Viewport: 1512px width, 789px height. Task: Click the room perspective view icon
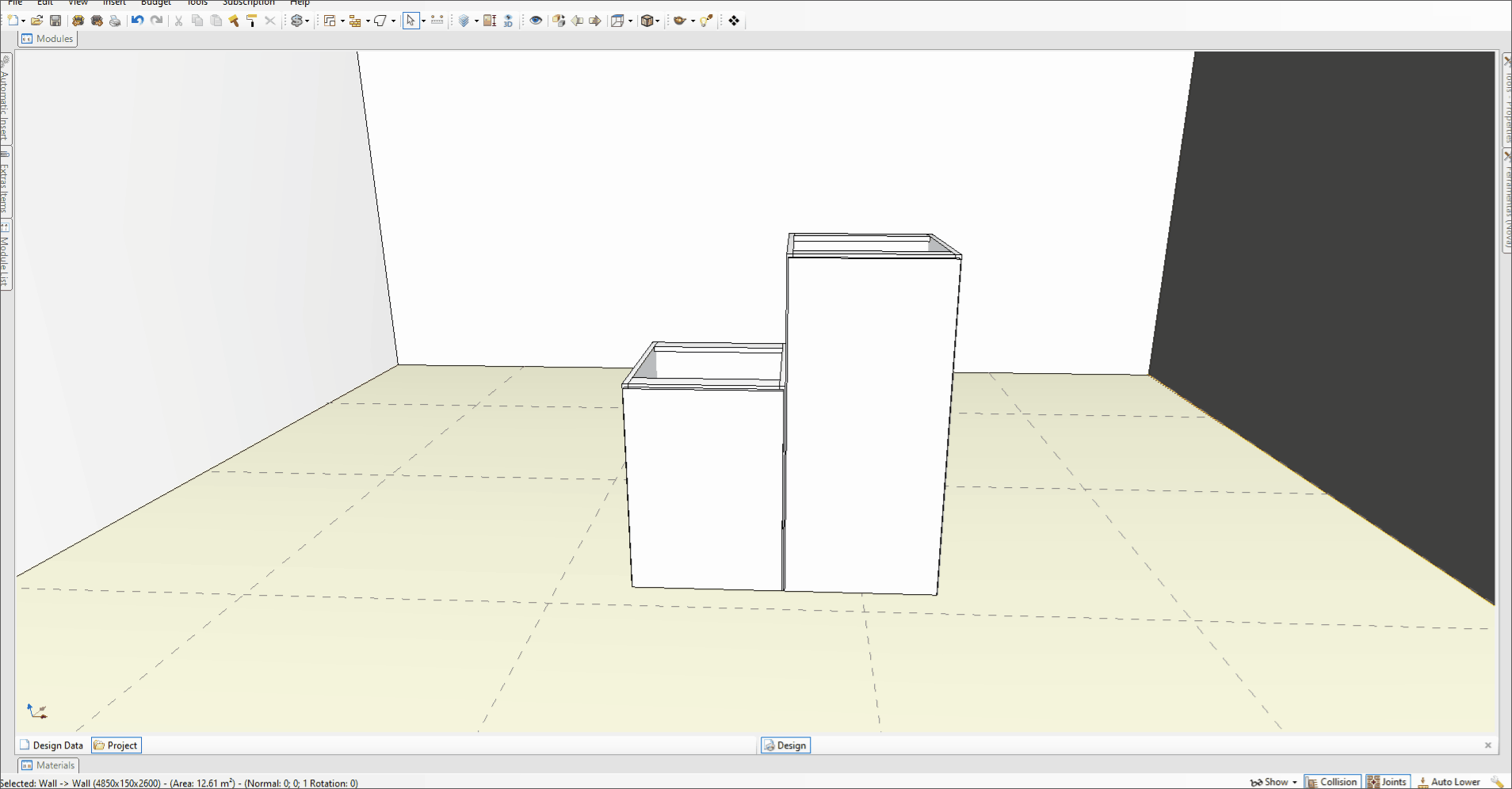pos(617,21)
